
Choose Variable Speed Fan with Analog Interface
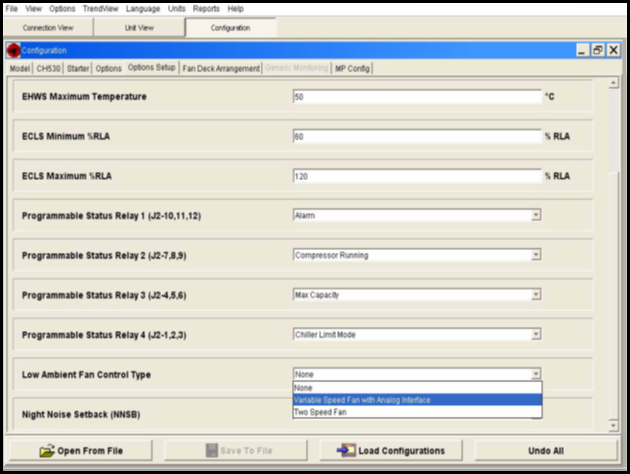click(x=417, y=400)
